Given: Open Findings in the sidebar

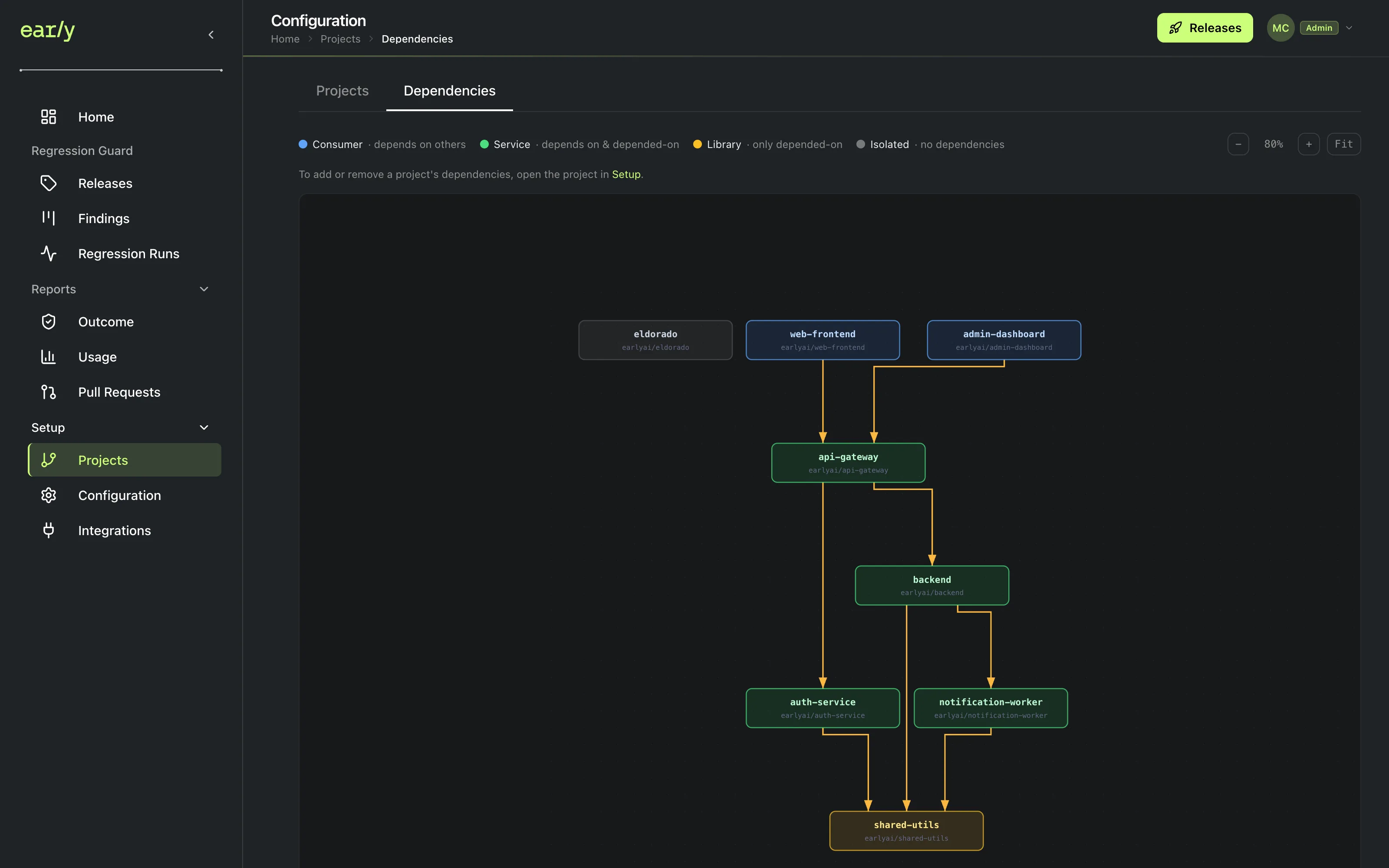Looking at the screenshot, I should 125,219.
